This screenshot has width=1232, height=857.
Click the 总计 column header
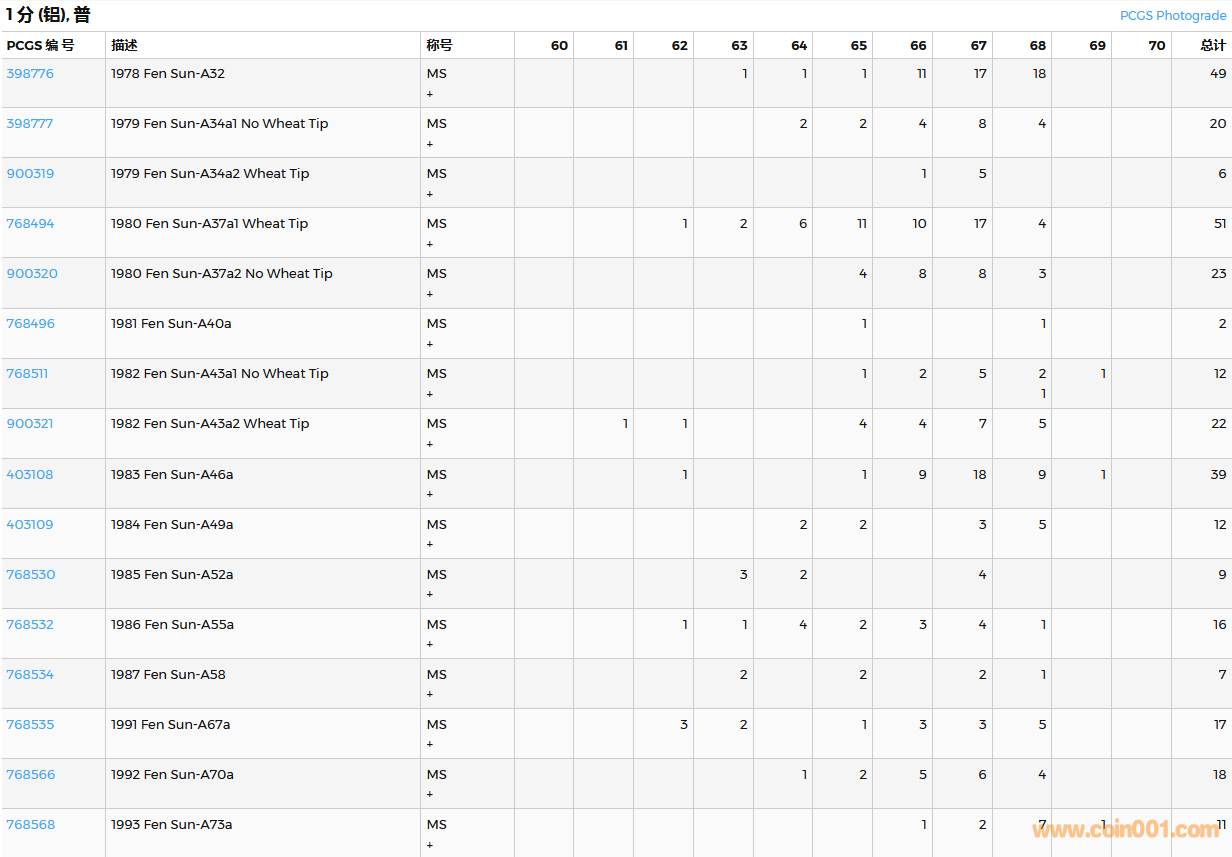[1213, 46]
